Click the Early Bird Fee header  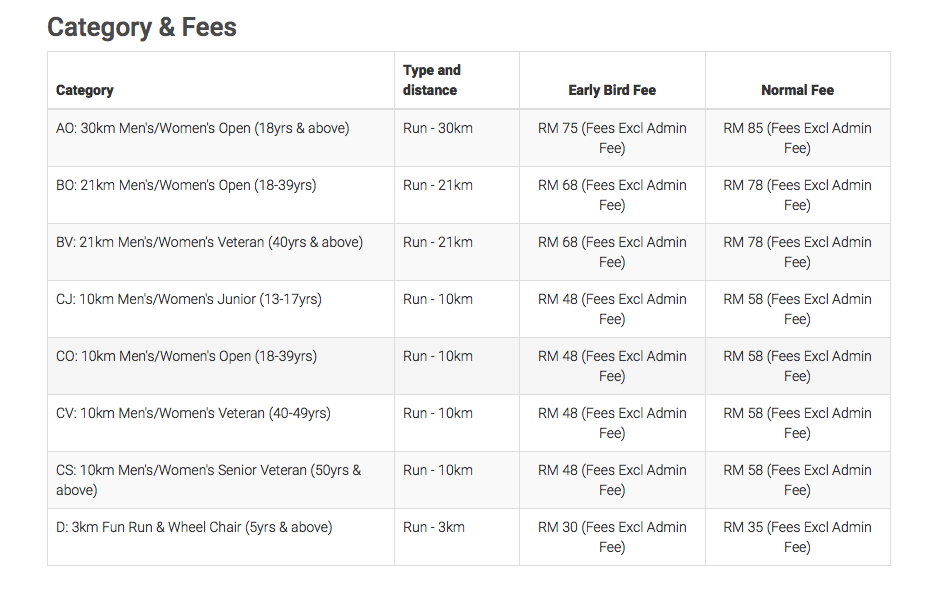612,90
